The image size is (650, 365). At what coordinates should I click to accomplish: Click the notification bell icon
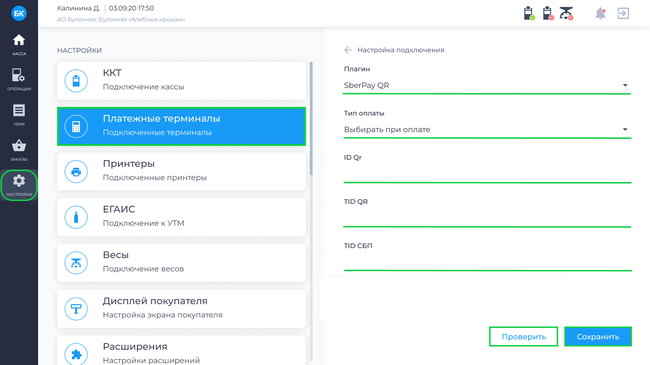click(x=600, y=13)
